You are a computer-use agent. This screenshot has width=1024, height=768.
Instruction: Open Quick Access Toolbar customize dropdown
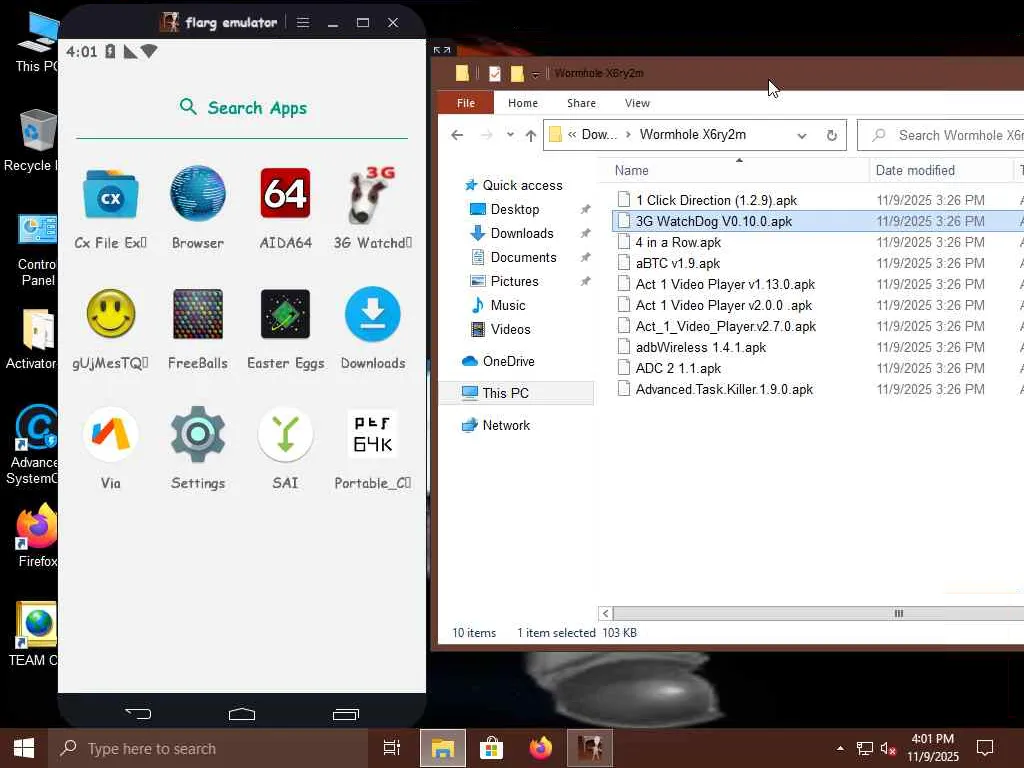pyautogui.click(x=536, y=74)
